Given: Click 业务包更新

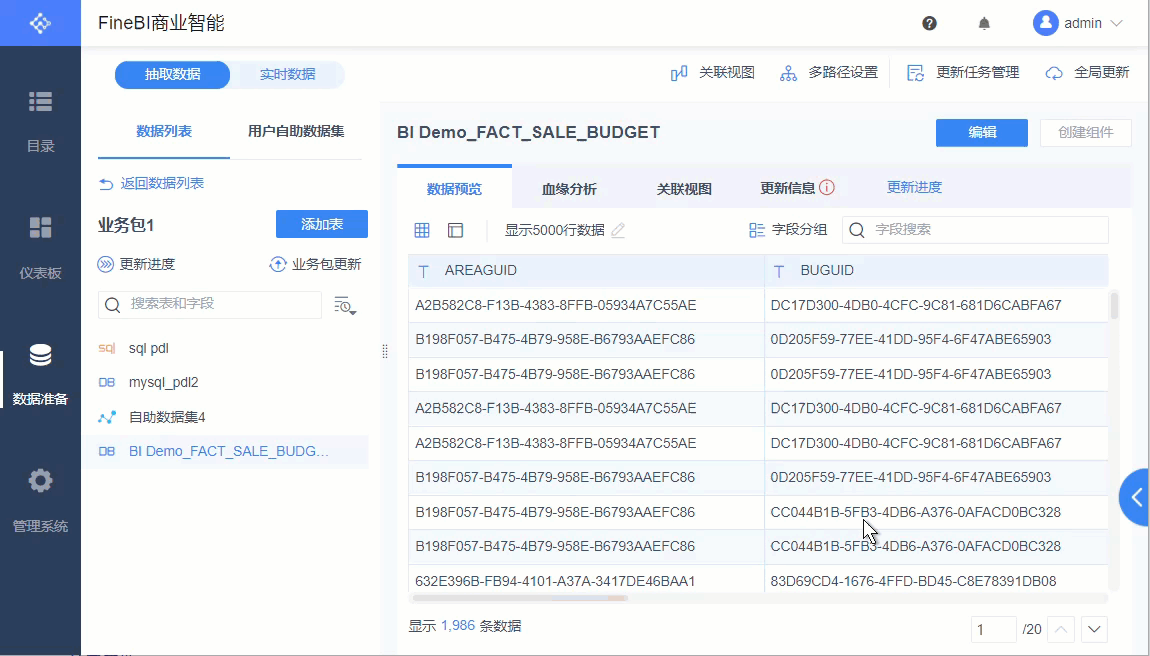Looking at the screenshot, I should [x=315, y=264].
